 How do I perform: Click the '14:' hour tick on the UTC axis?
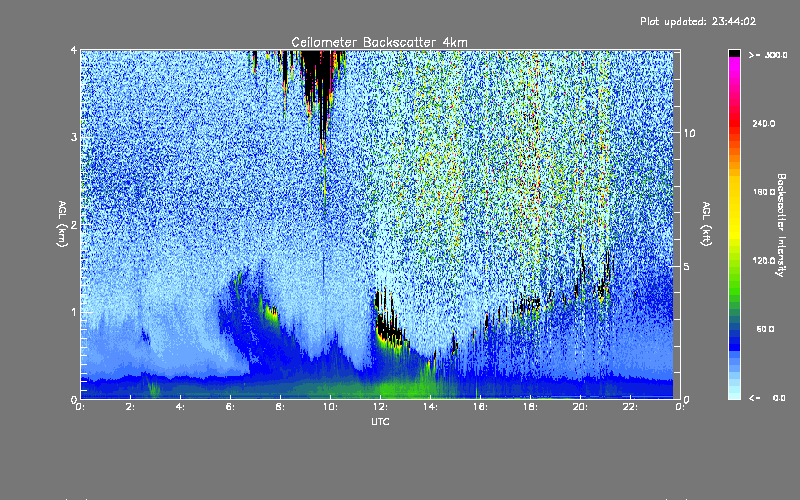[x=431, y=407]
